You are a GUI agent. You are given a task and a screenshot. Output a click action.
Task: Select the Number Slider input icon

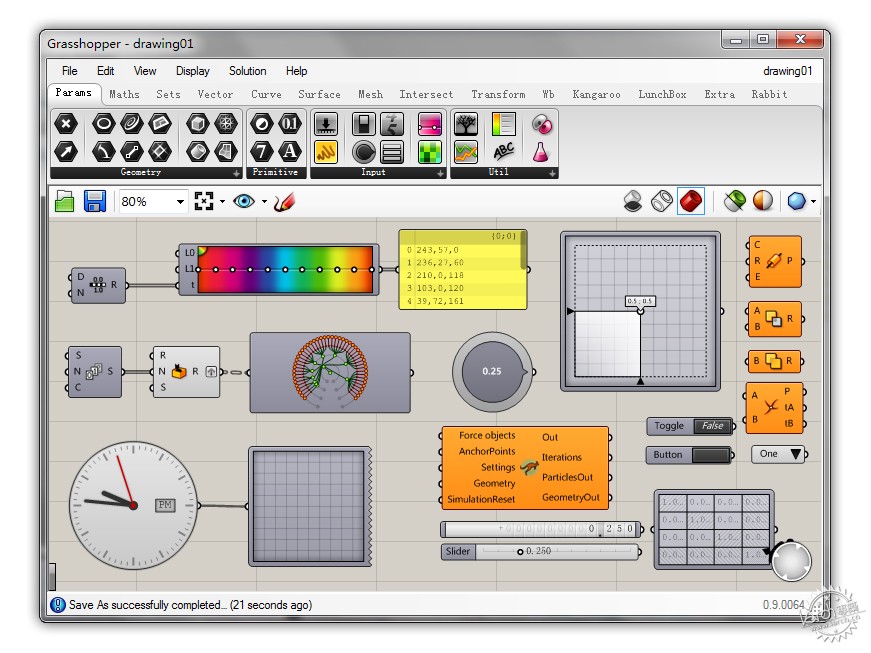click(326, 124)
